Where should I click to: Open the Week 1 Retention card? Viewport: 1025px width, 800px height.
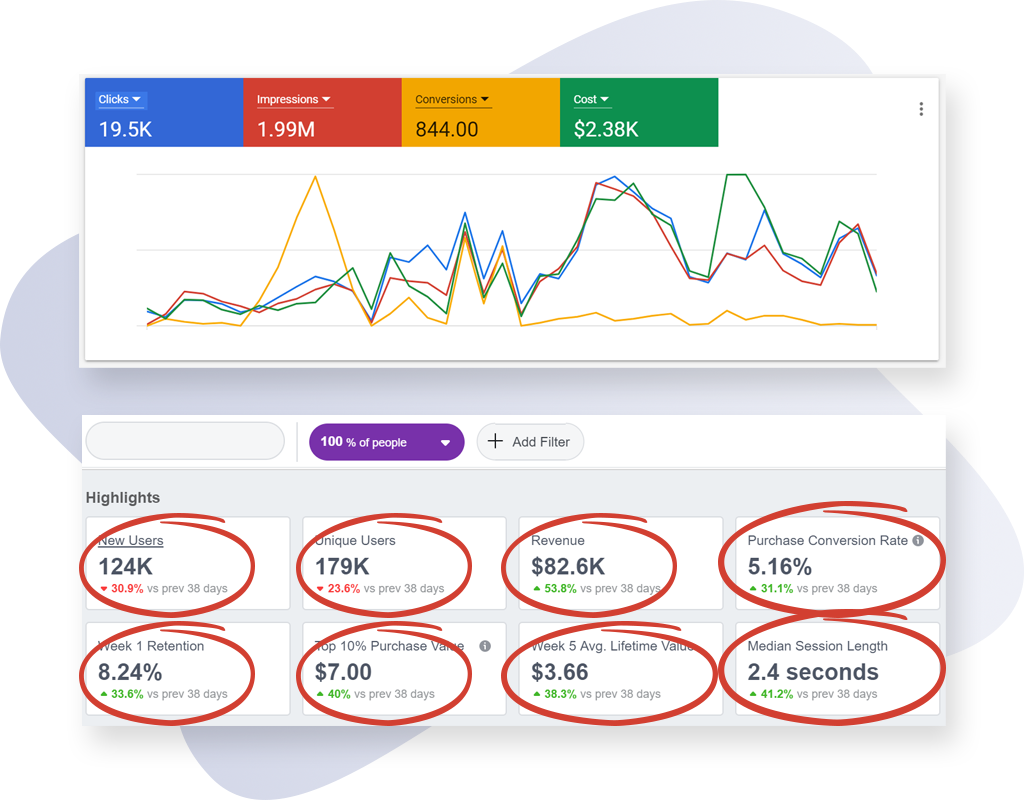click(x=188, y=669)
